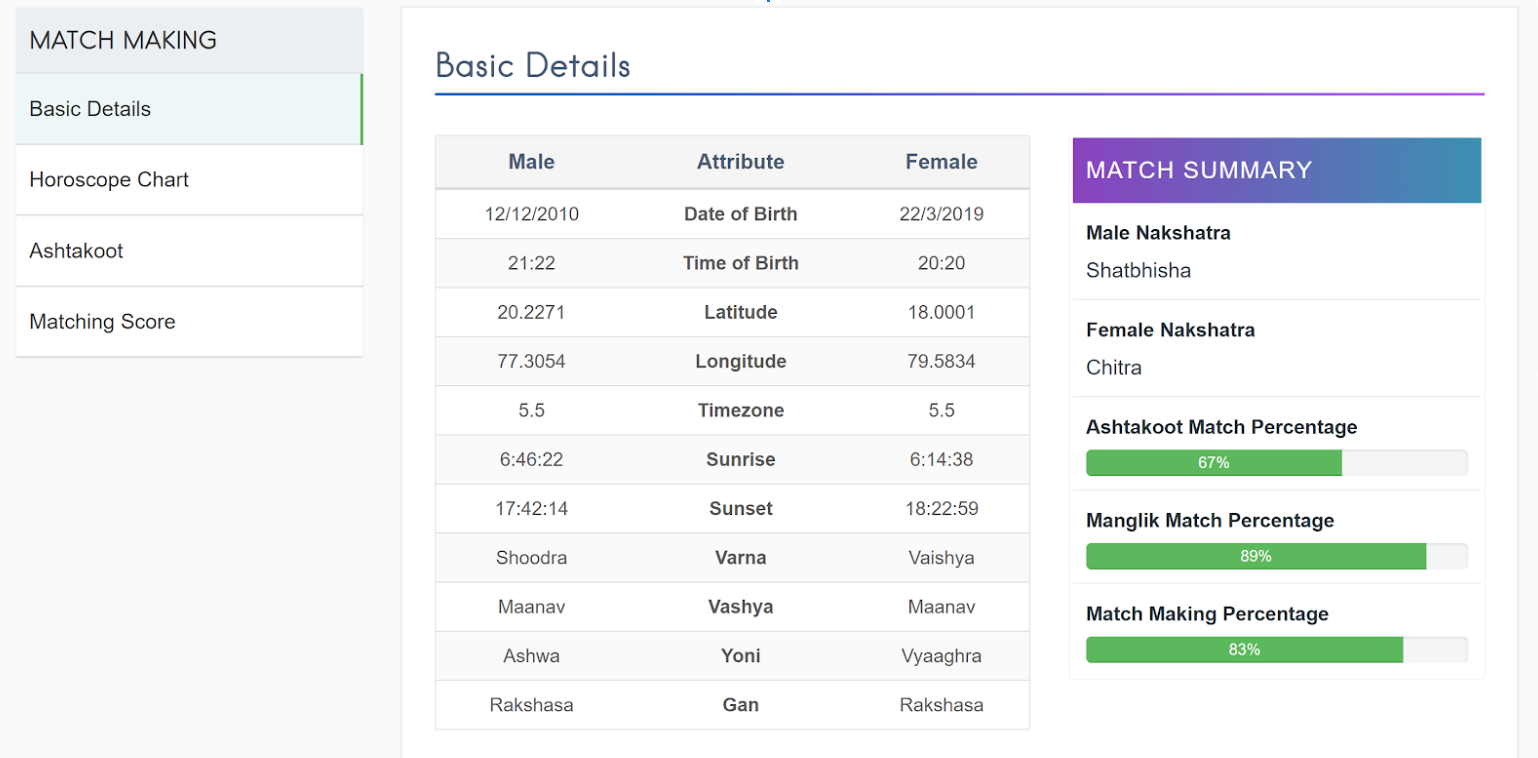Click the Manglik Match Percentage 89% bar
The image size is (1538, 758).
1255,556
